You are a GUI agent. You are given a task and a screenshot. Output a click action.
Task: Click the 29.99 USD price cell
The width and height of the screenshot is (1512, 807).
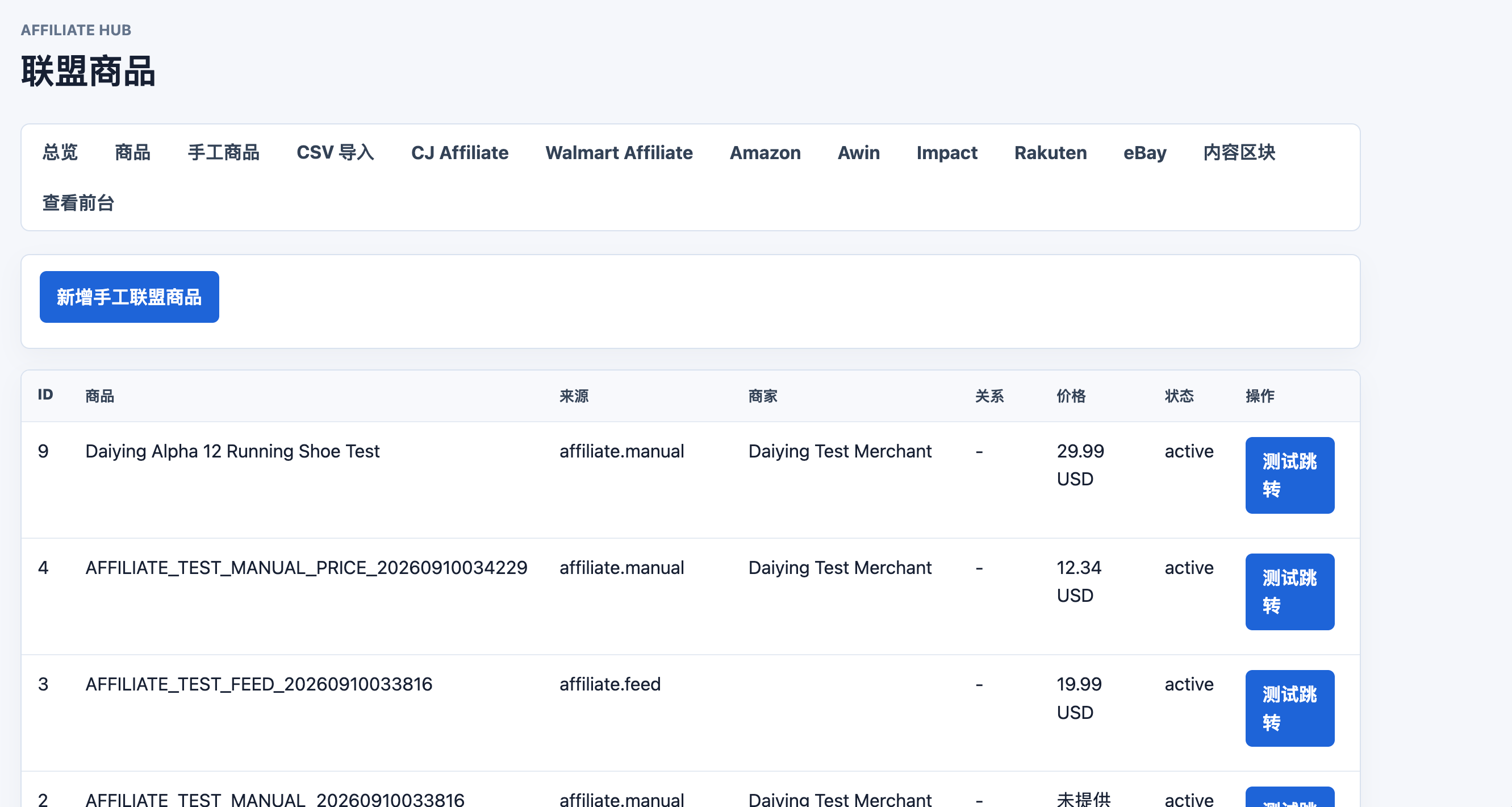tap(1080, 464)
